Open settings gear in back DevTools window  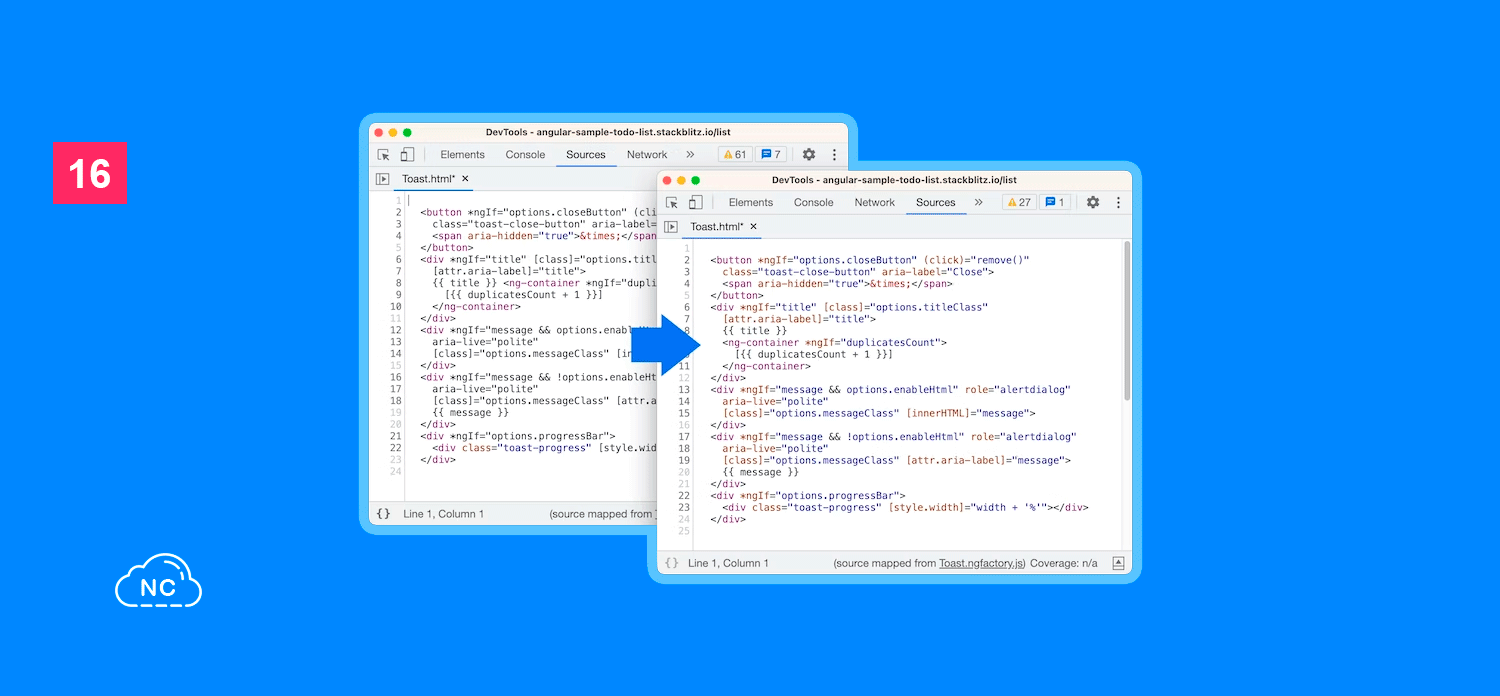[x=809, y=155]
